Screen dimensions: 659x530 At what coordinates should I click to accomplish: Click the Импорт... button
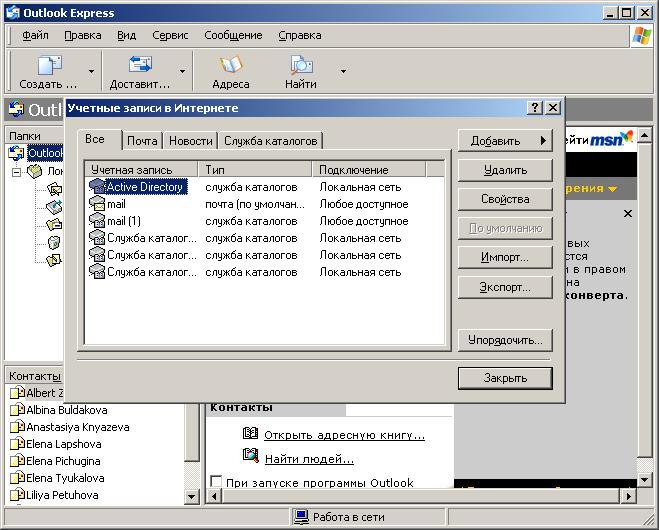coord(505,257)
